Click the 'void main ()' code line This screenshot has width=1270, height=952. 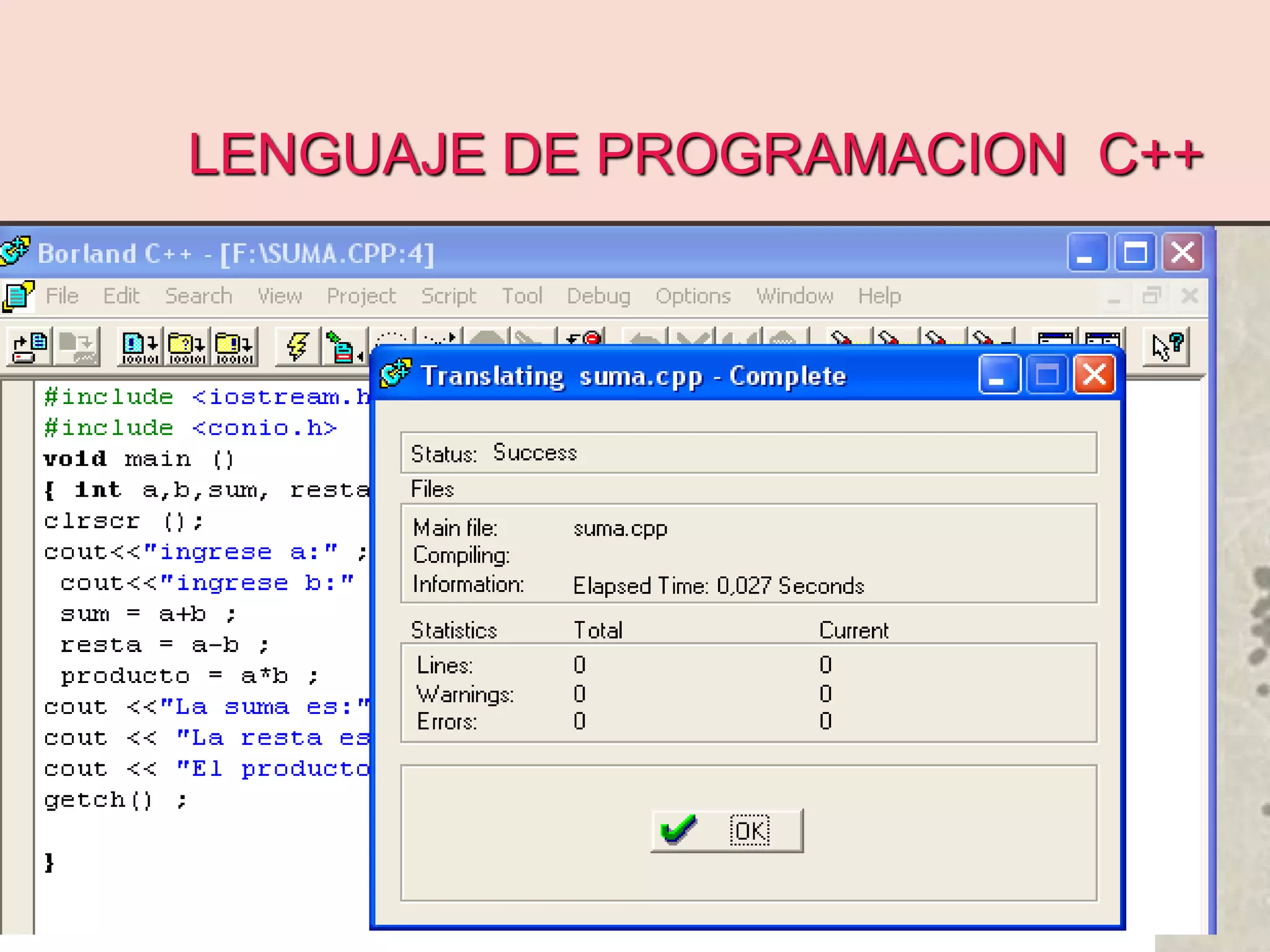139,459
